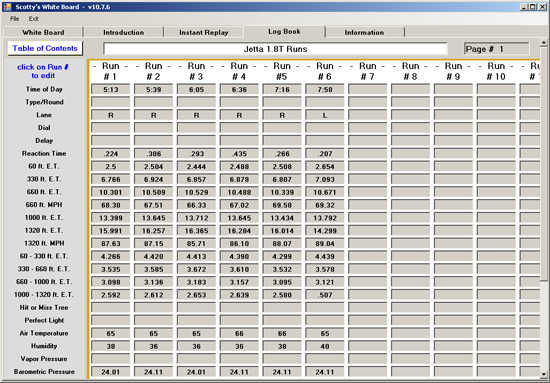The height and width of the screenshot is (383, 550).
Task: Click Run # 10 header to edit
Action: tap(496, 71)
